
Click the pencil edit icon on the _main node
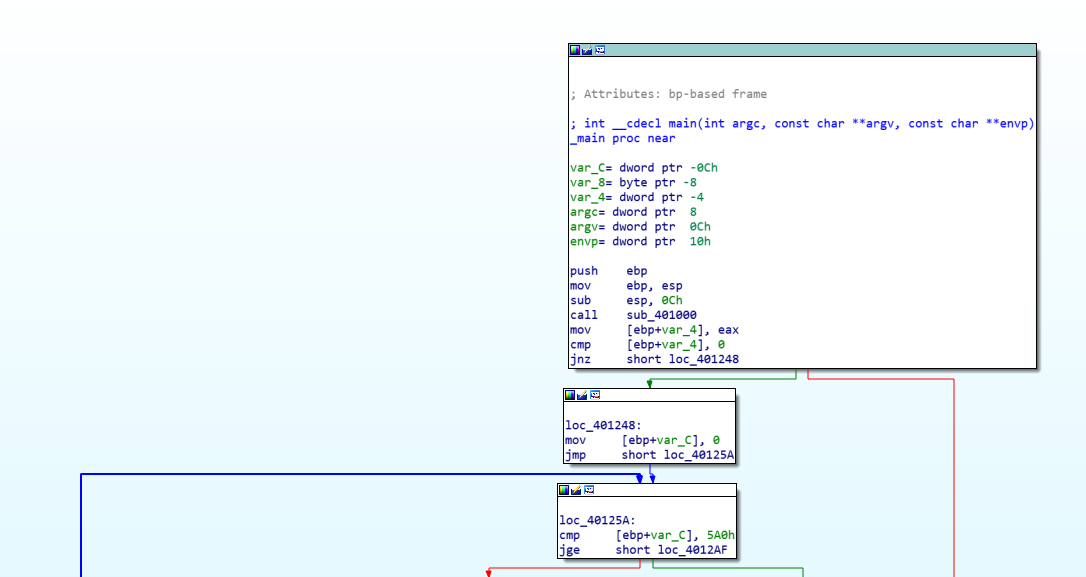click(587, 50)
